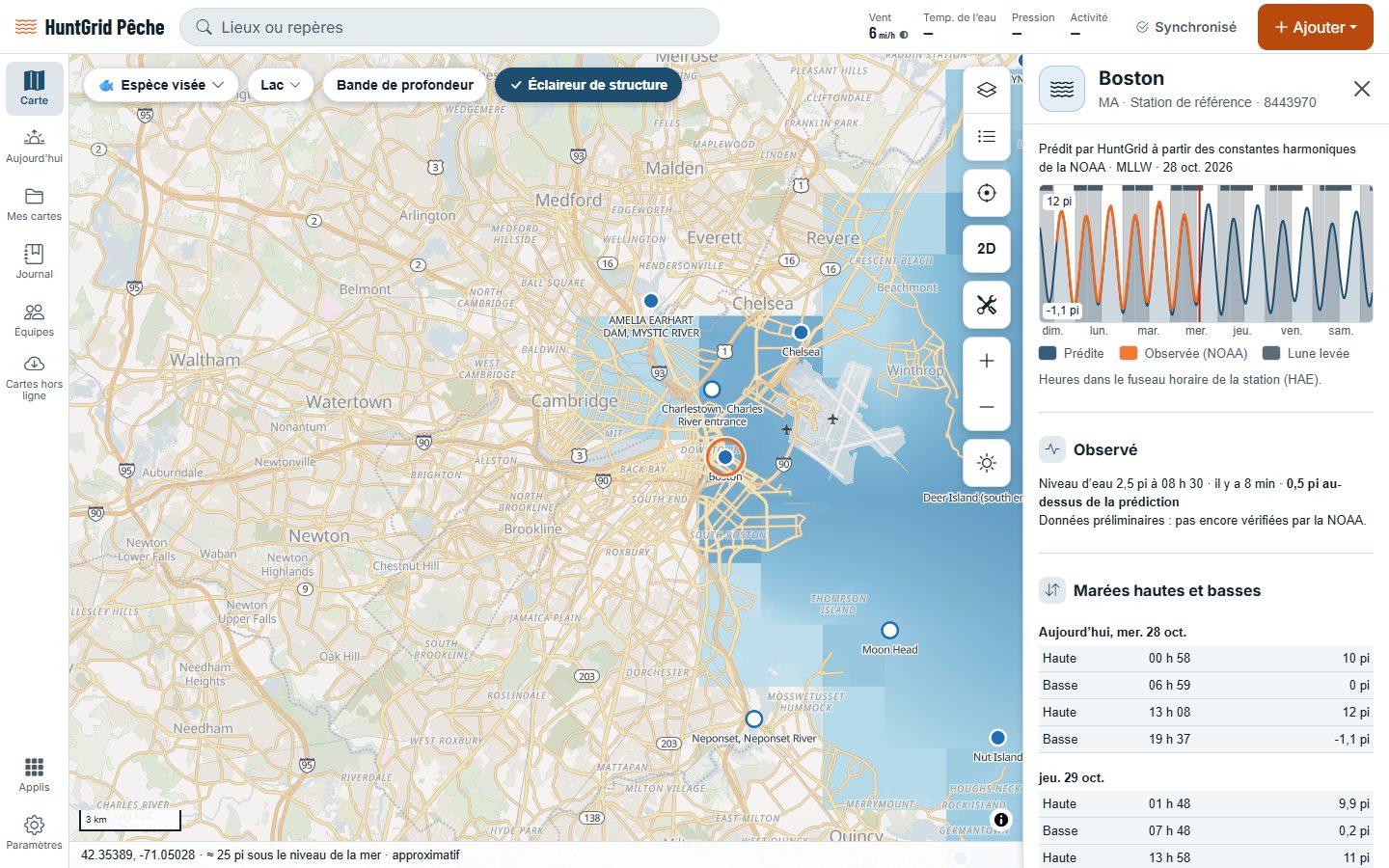Click the Boston tide prediction chart
Image resolution: width=1389 pixels, height=868 pixels.
point(1206,254)
